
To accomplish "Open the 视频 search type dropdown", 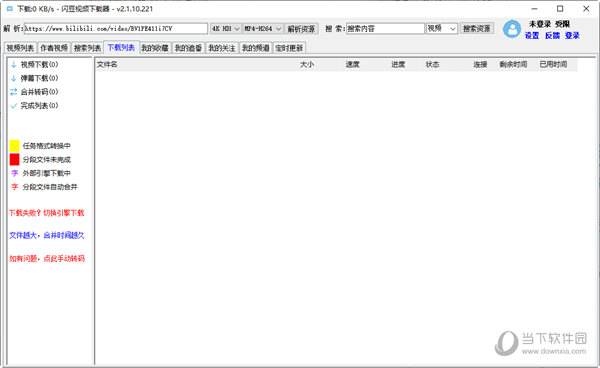I will (x=442, y=28).
